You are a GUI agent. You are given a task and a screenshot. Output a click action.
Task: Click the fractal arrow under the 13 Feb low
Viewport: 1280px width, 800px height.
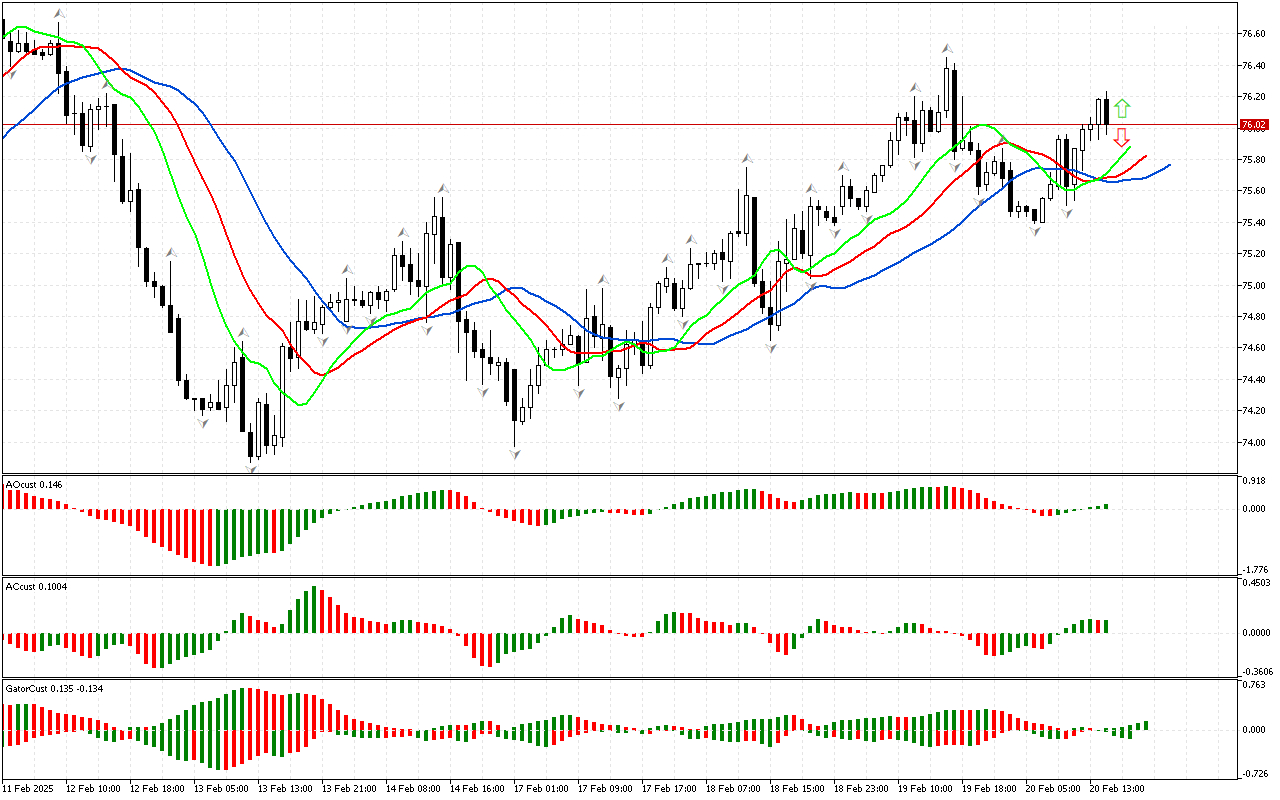(x=251, y=466)
